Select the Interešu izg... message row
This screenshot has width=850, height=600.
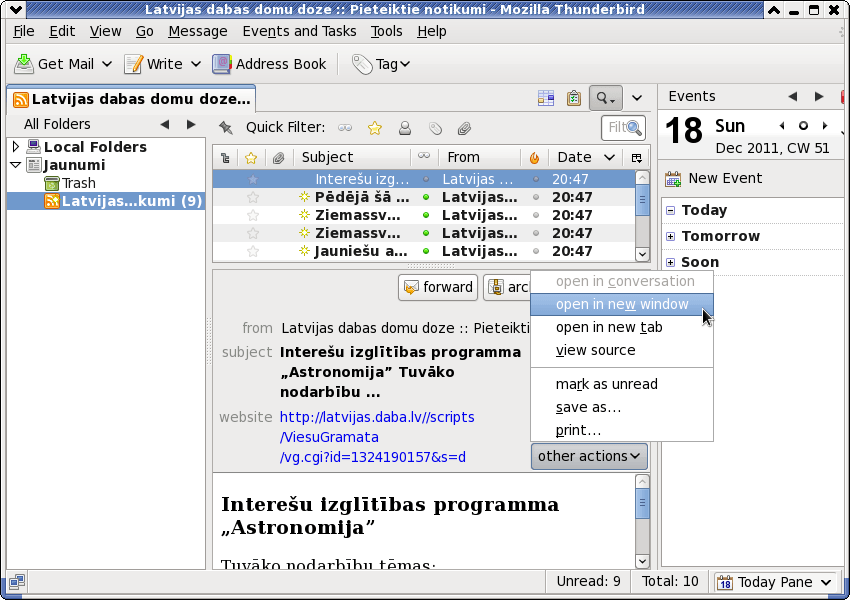tap(424, 179)
